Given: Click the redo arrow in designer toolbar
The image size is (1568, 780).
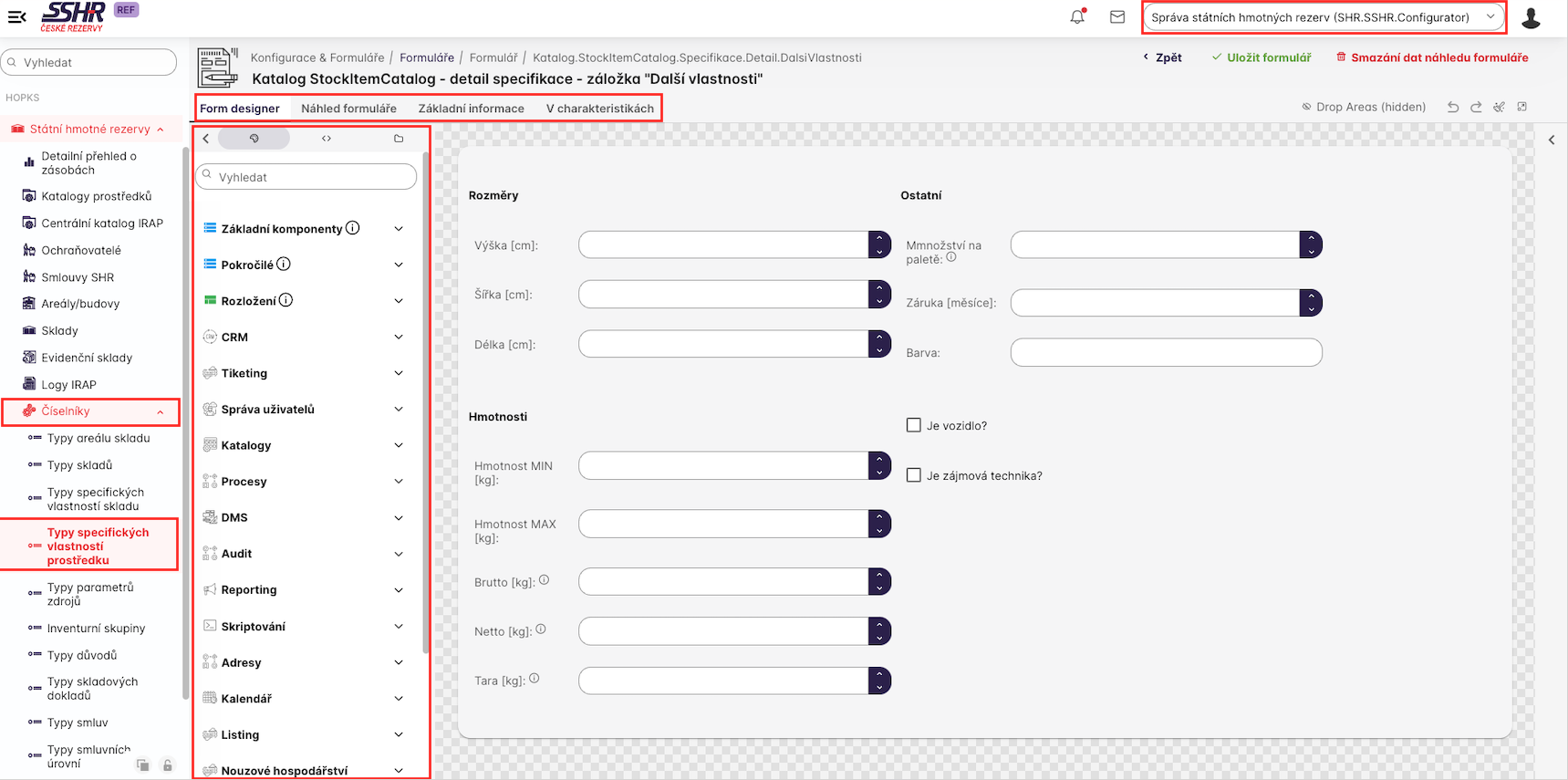Looking at the screenshot, I should pyautogui.click(x=1476, y=108).
